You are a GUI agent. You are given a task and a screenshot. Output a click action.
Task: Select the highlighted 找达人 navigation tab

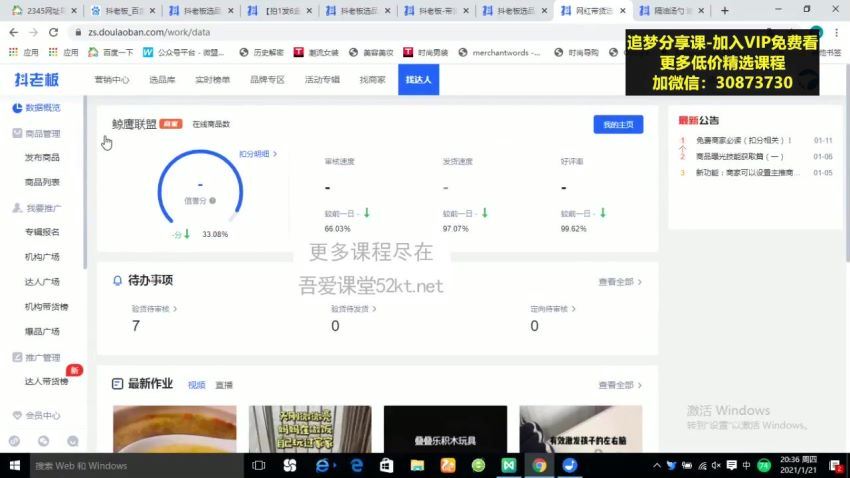pos(418,80)
